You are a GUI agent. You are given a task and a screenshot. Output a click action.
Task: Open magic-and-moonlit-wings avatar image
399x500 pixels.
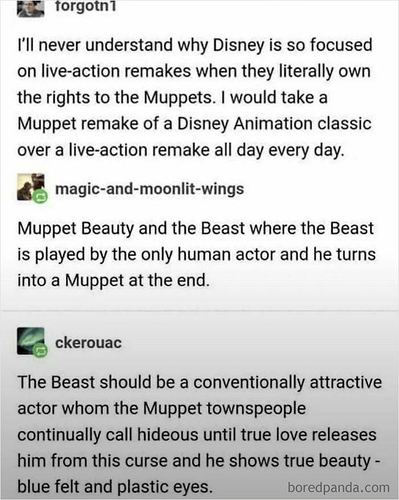30,187
